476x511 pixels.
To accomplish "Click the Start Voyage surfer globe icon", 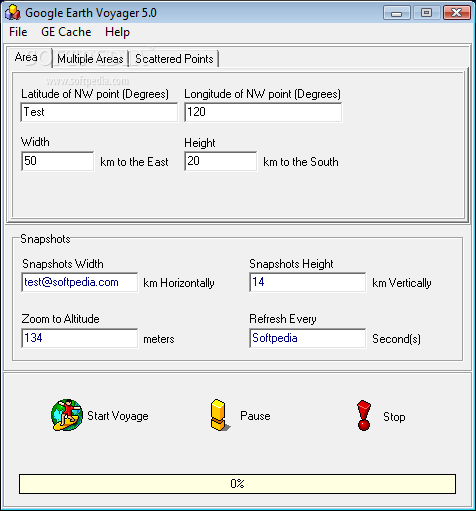I will [x=67, y=415].
